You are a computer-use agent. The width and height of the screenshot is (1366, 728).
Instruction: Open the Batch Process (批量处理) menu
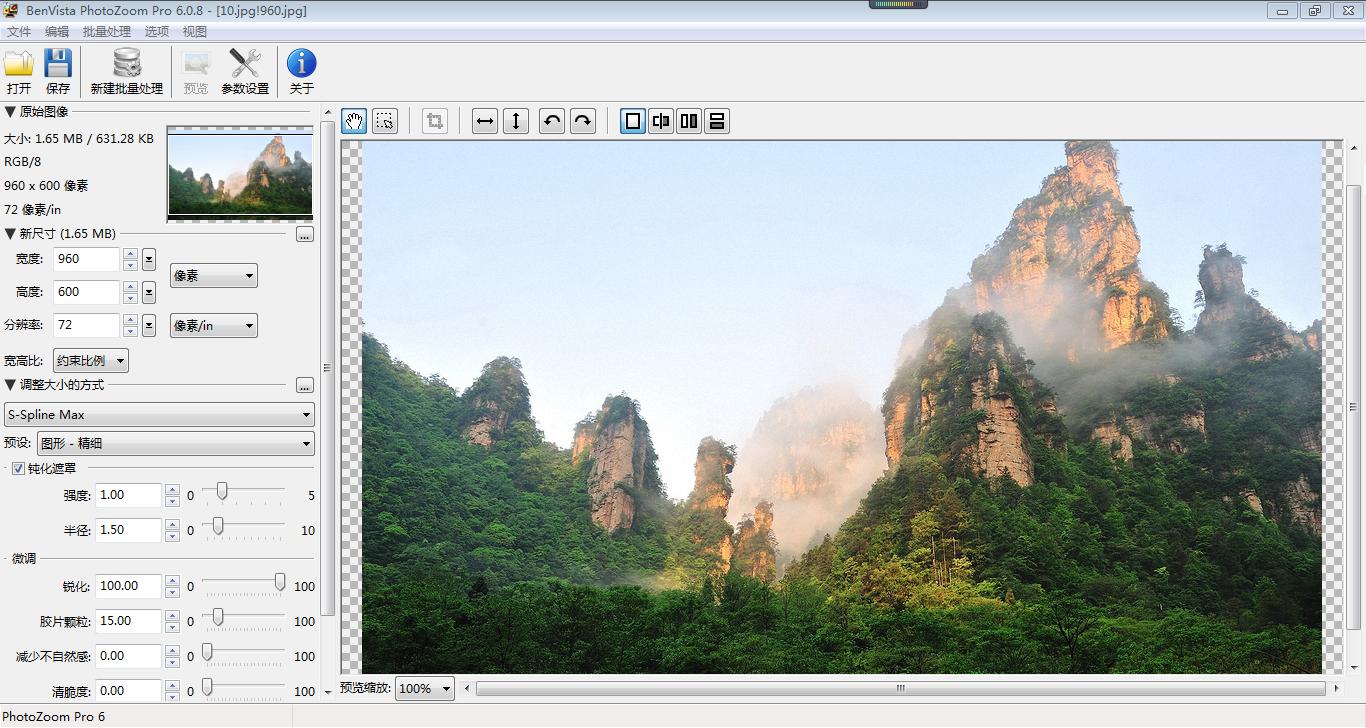point(107,32)
